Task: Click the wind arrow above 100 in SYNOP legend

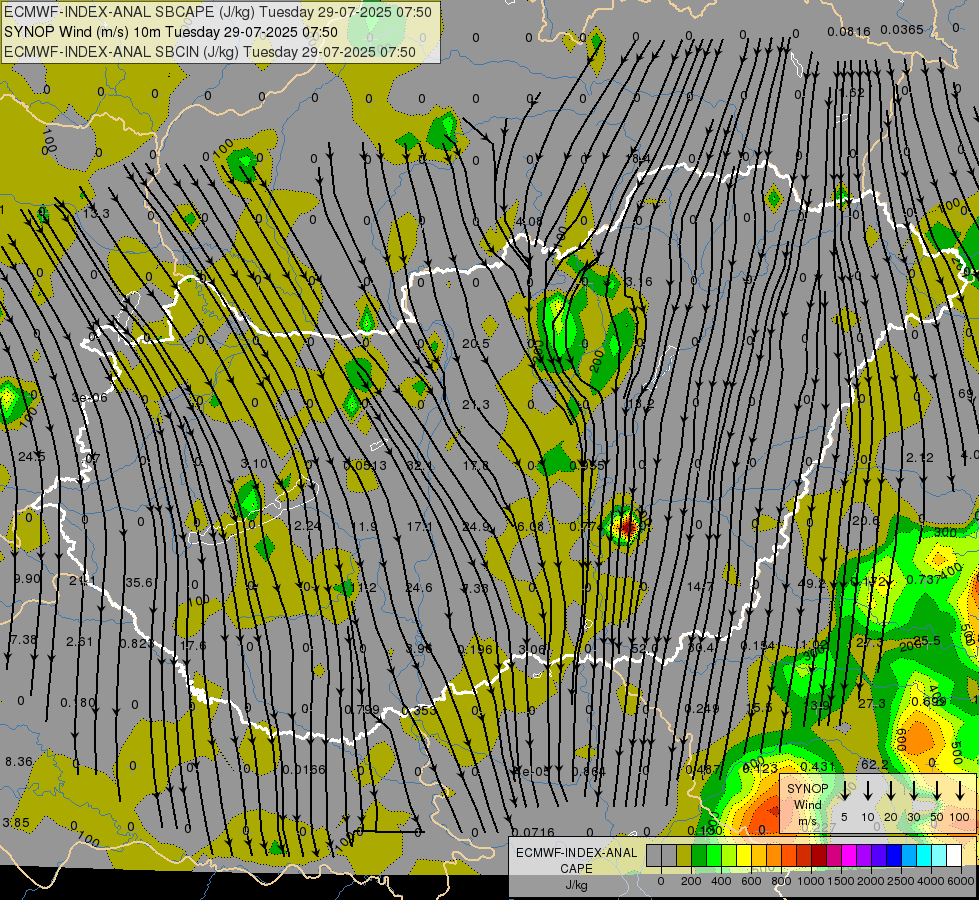Action: (x=960, y=789)
